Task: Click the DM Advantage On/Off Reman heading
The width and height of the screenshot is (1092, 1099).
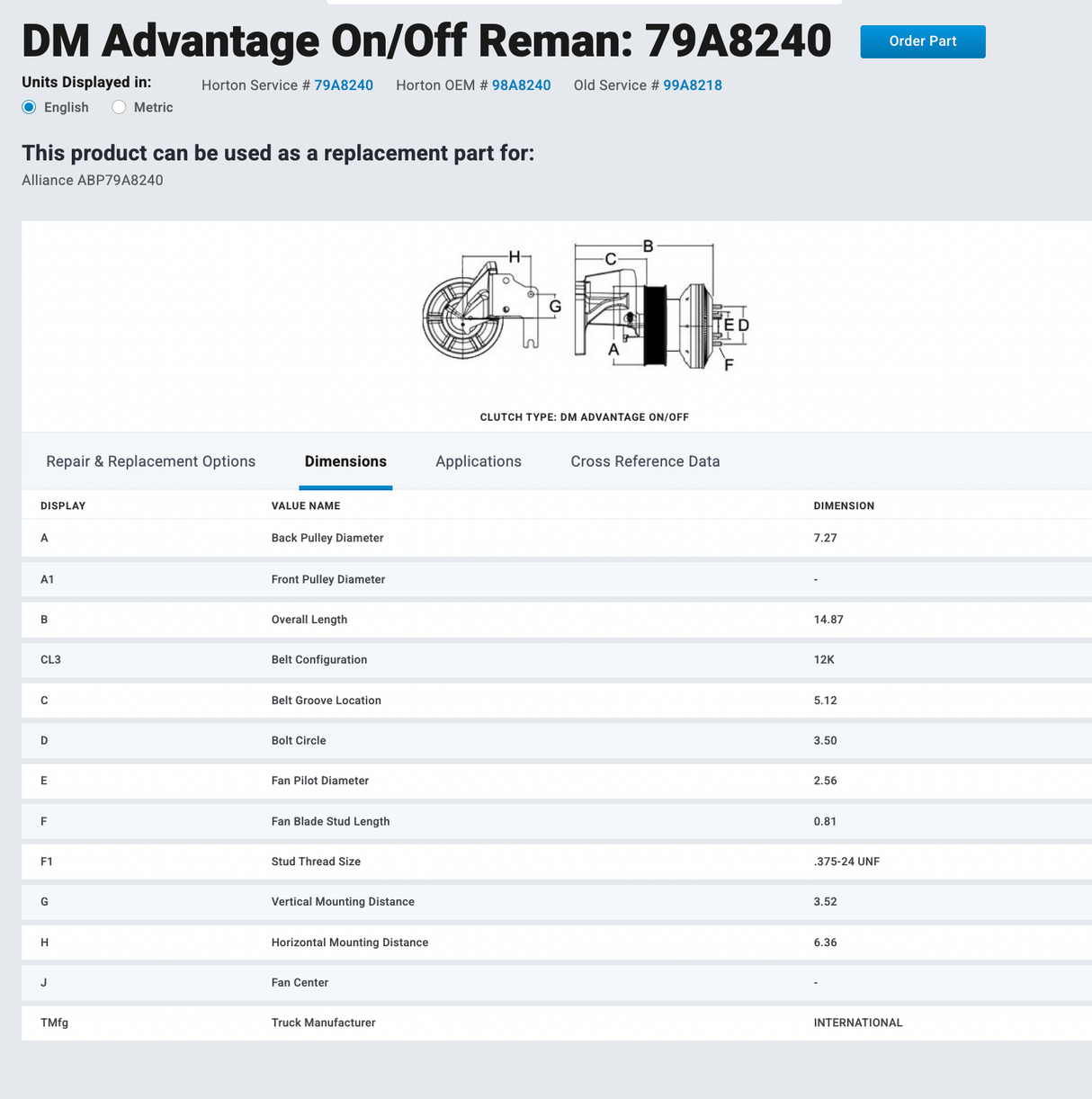Action: point(426,40)
